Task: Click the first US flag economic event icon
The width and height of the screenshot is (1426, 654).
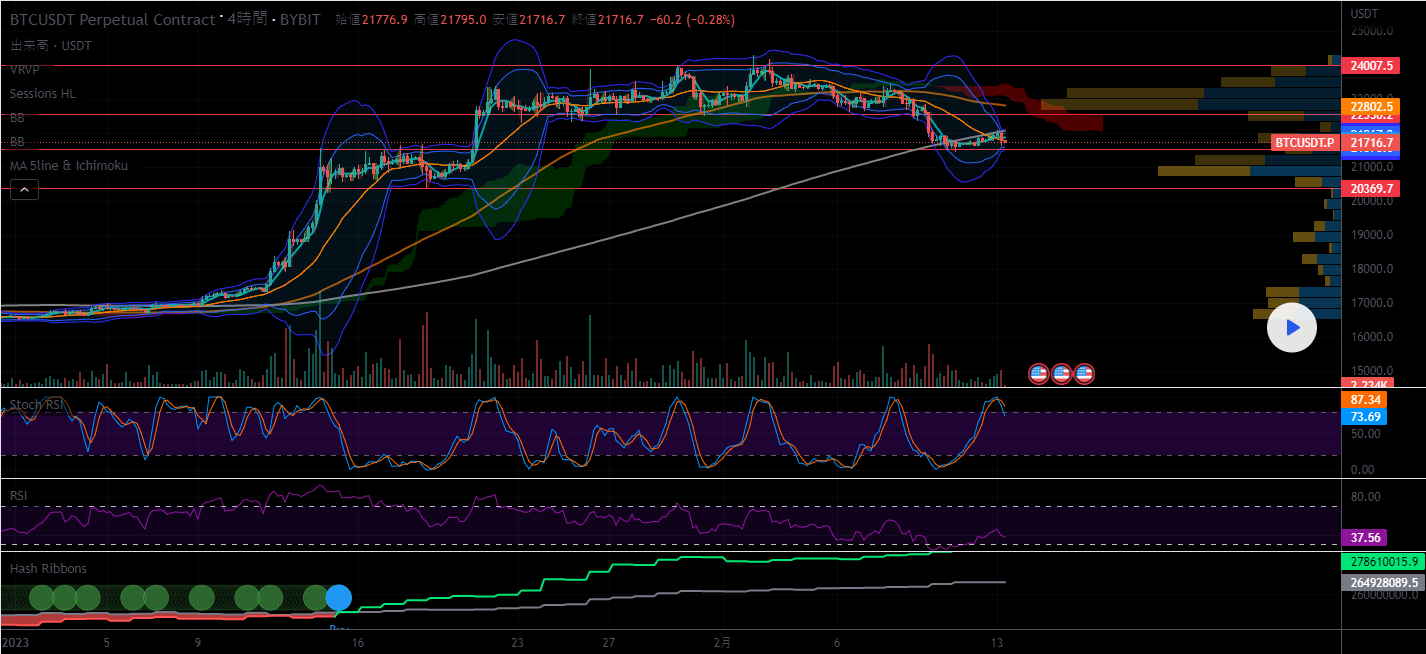Action: 1039,374
